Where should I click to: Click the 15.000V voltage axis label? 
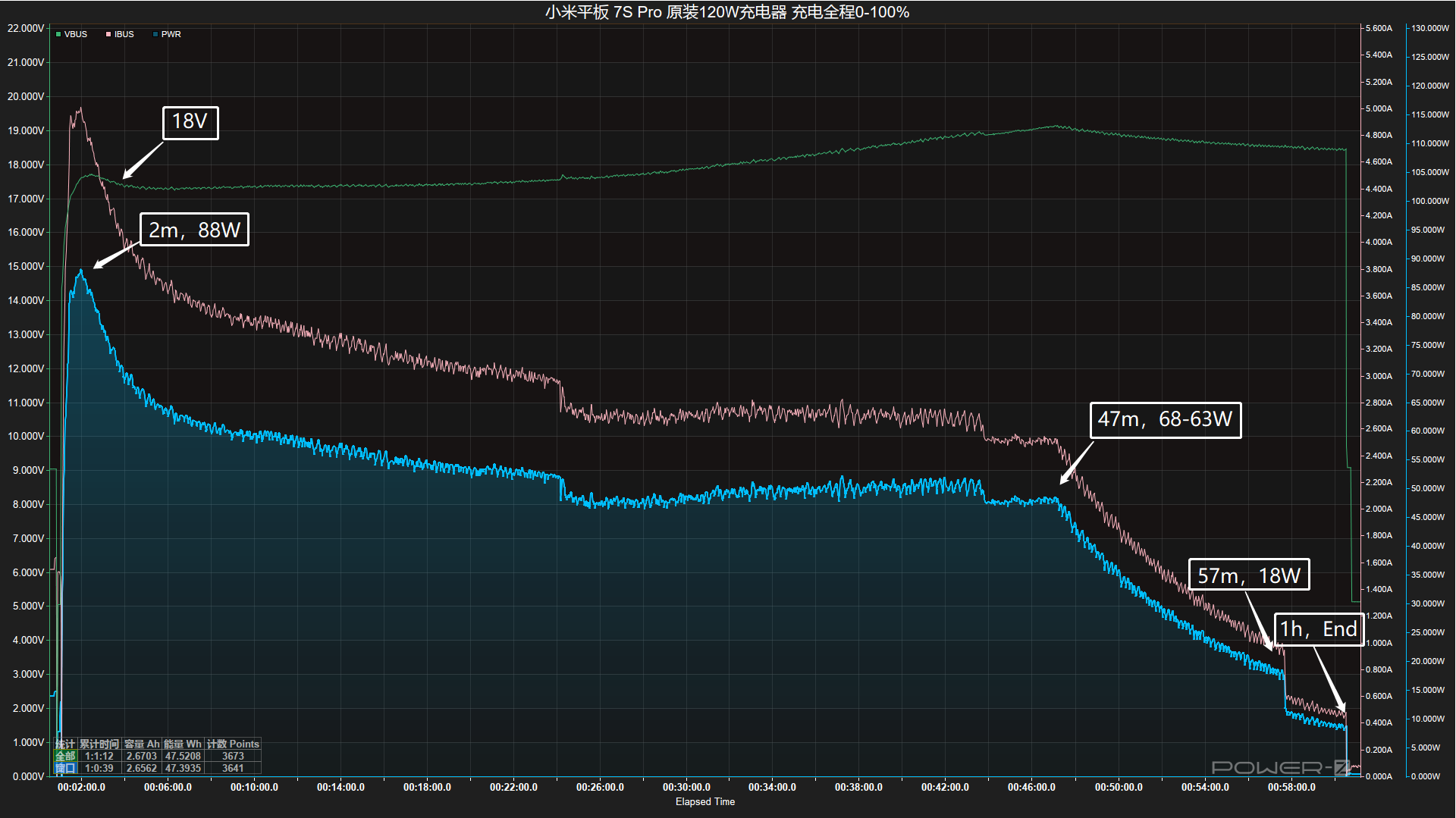[26, 266]
